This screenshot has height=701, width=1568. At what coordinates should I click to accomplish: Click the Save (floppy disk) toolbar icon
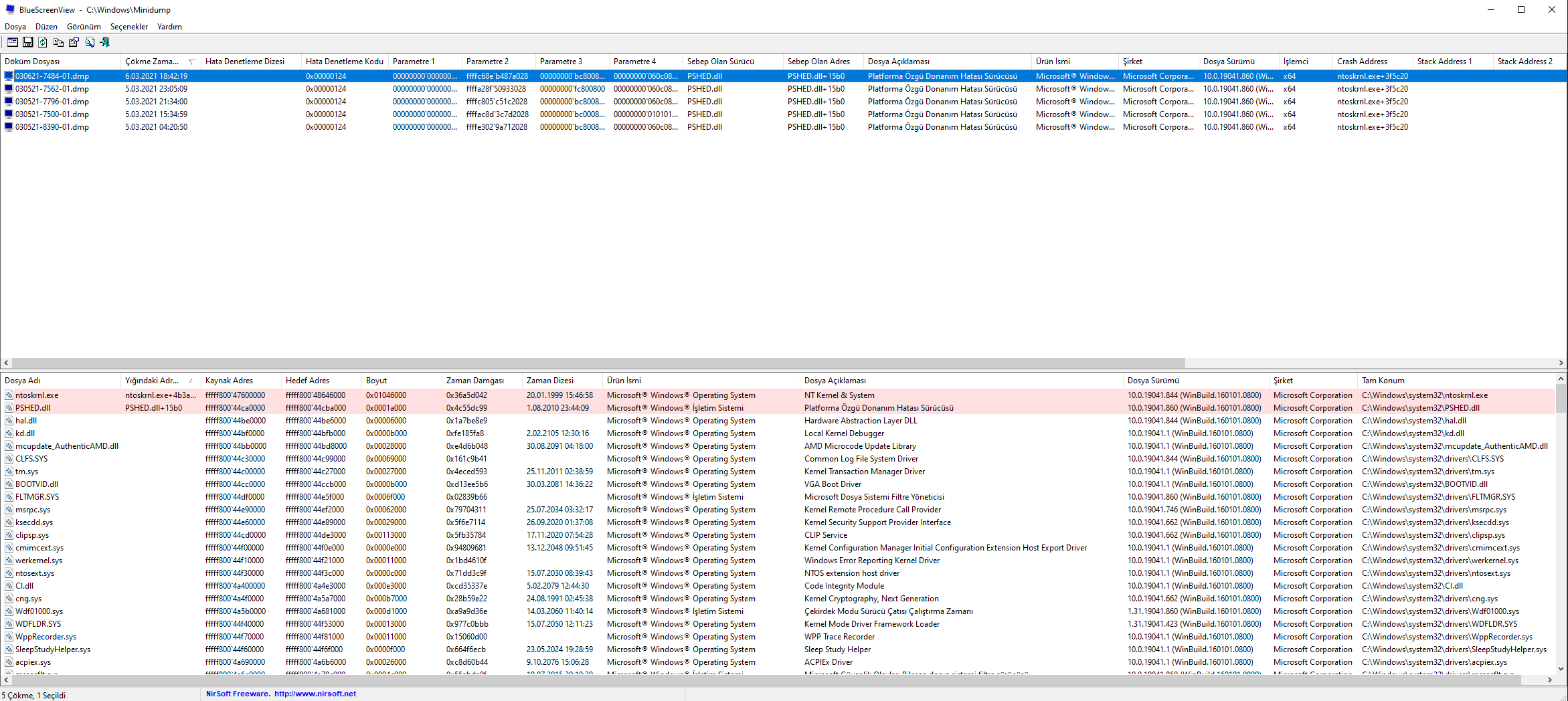pyautogui.click(x=28, y=42)
